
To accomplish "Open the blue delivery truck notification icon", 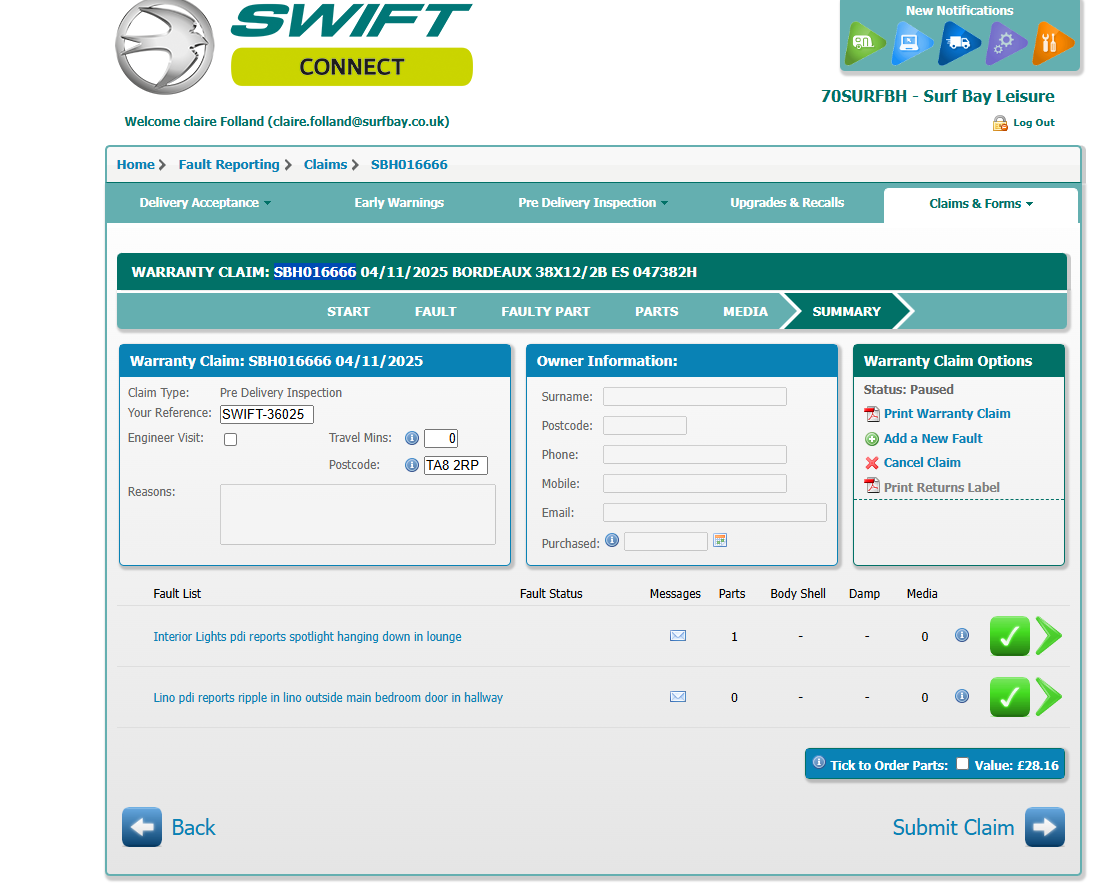I will 959,43.
